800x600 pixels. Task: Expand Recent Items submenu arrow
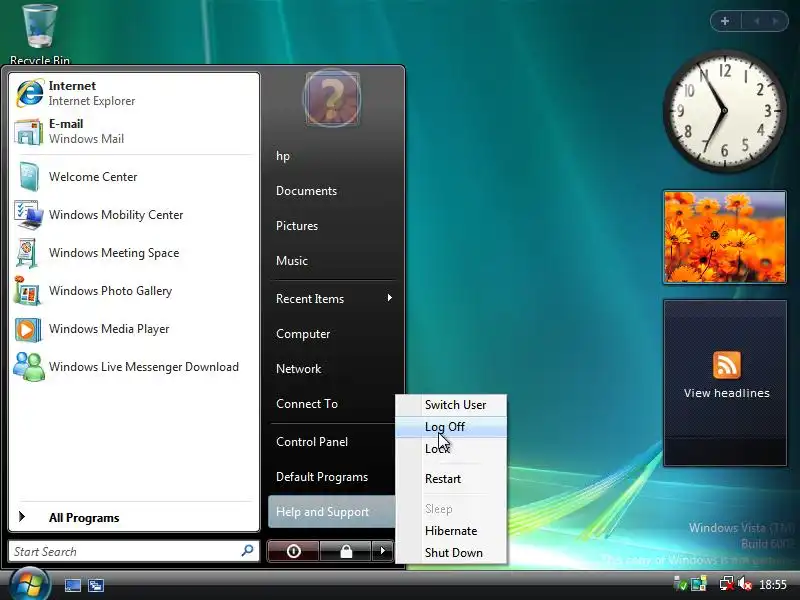pos(390,298)
